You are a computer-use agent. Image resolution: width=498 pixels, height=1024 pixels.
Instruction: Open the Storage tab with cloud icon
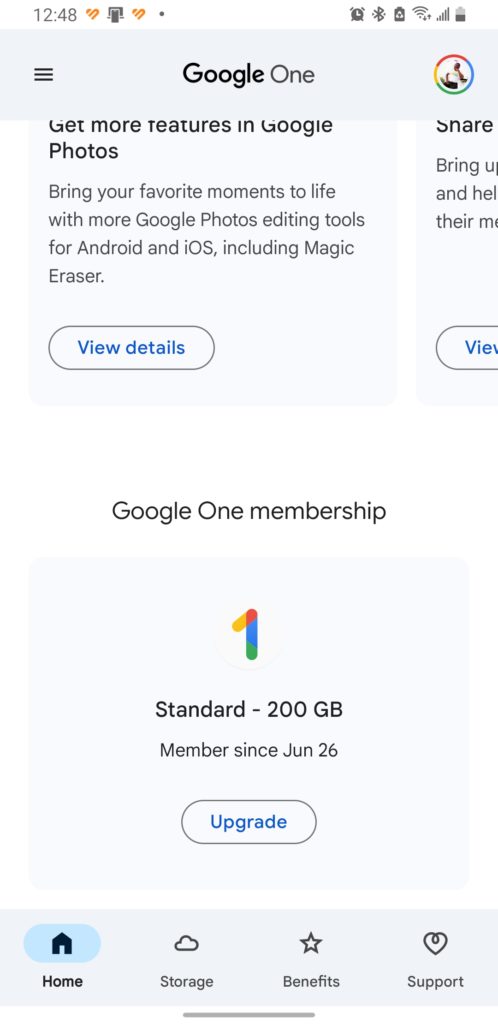click(187, 961)
